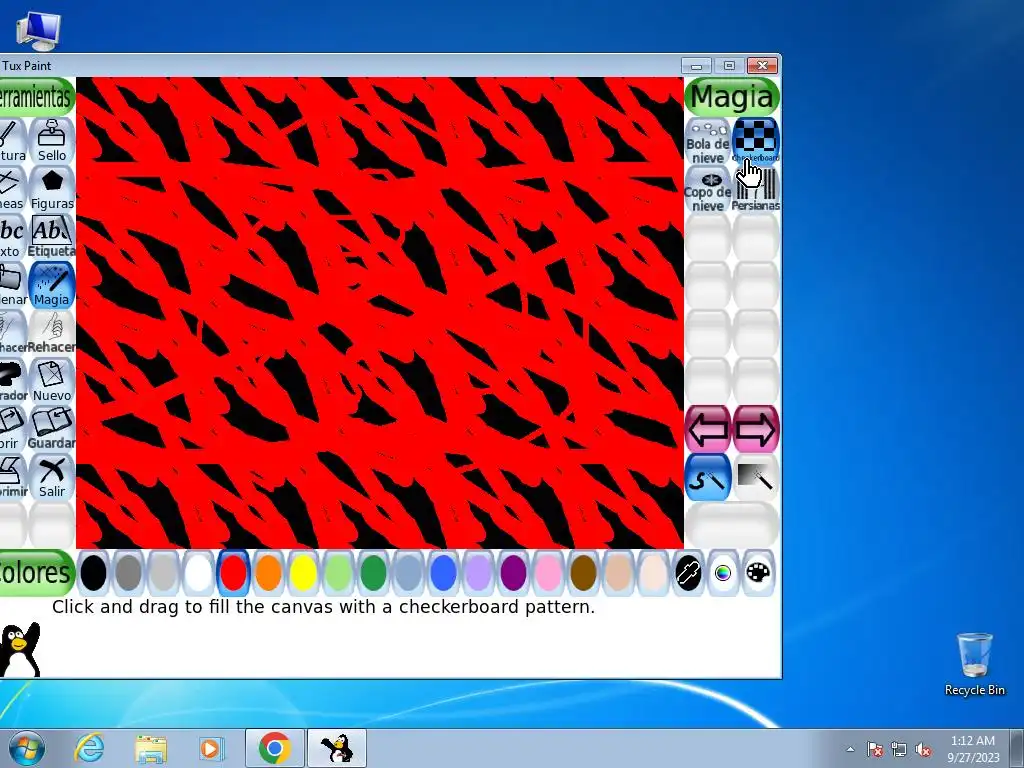Pick the tan color swatch
Screen dimensions: 1024x768
(x=618, y=573)
